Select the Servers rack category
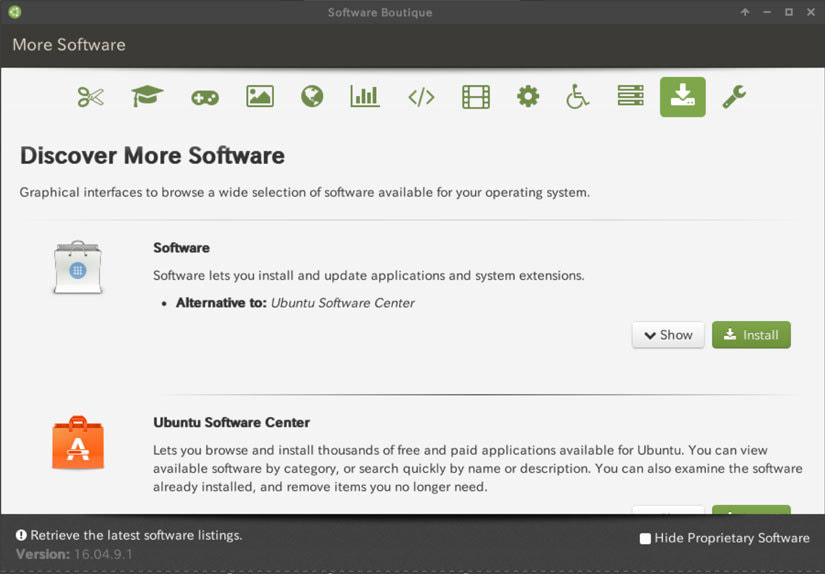Viewport: 825px width, 574px height. [x=630, y=97]
